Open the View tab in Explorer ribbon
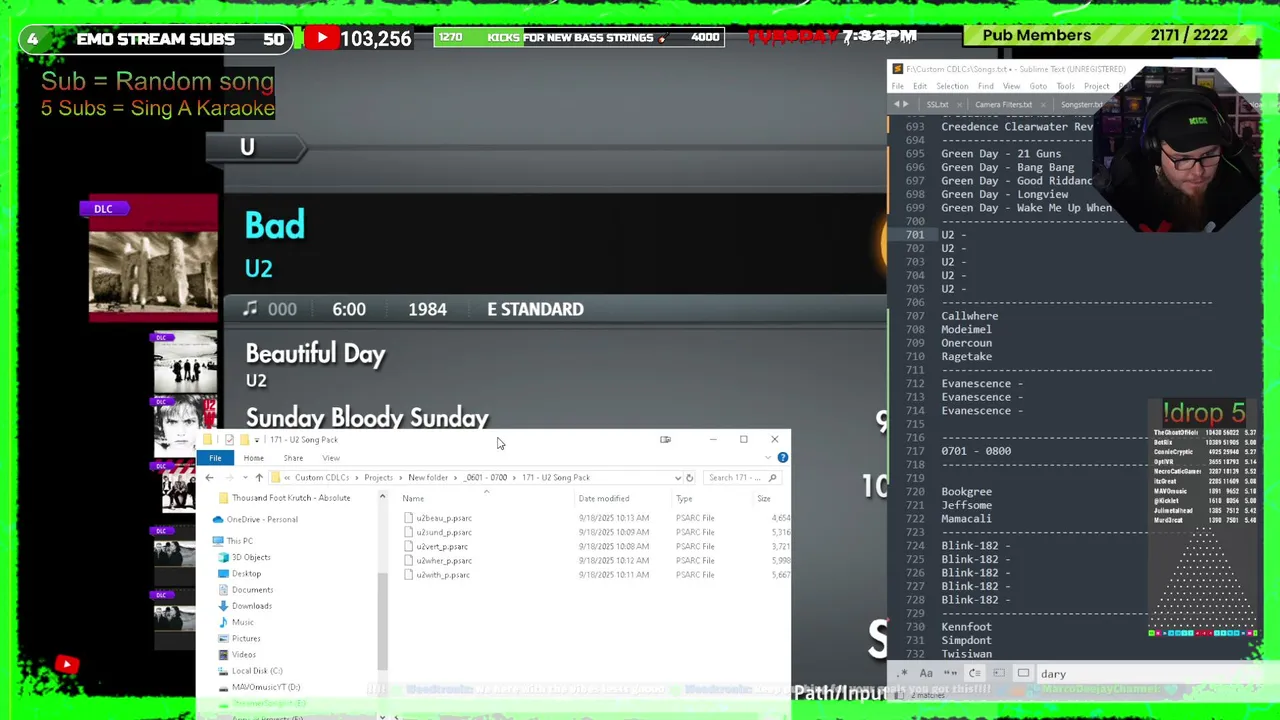Screen dimensions: 1280x720 pos(330,458)
